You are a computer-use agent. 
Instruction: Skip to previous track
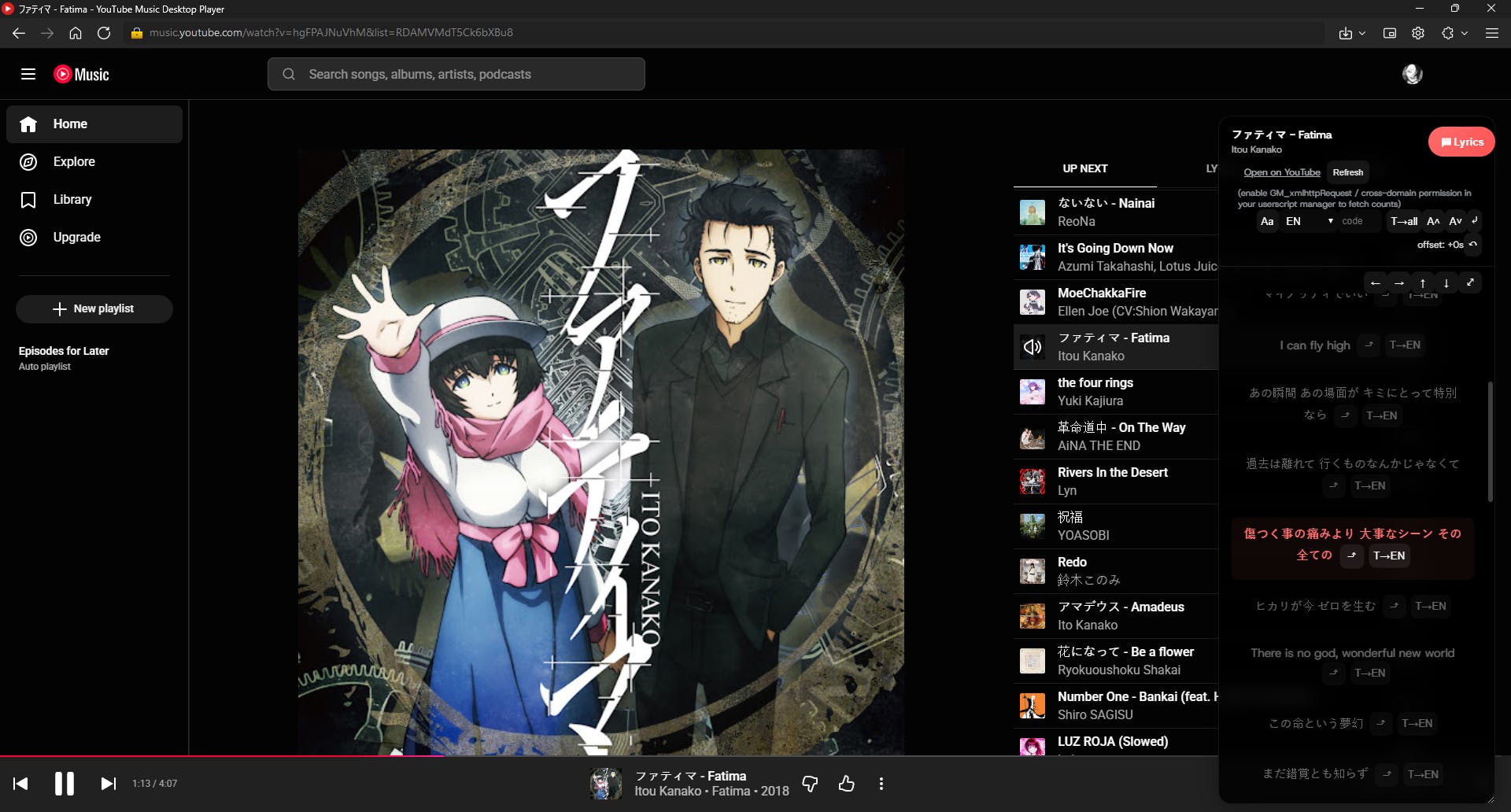pos(21,784)
